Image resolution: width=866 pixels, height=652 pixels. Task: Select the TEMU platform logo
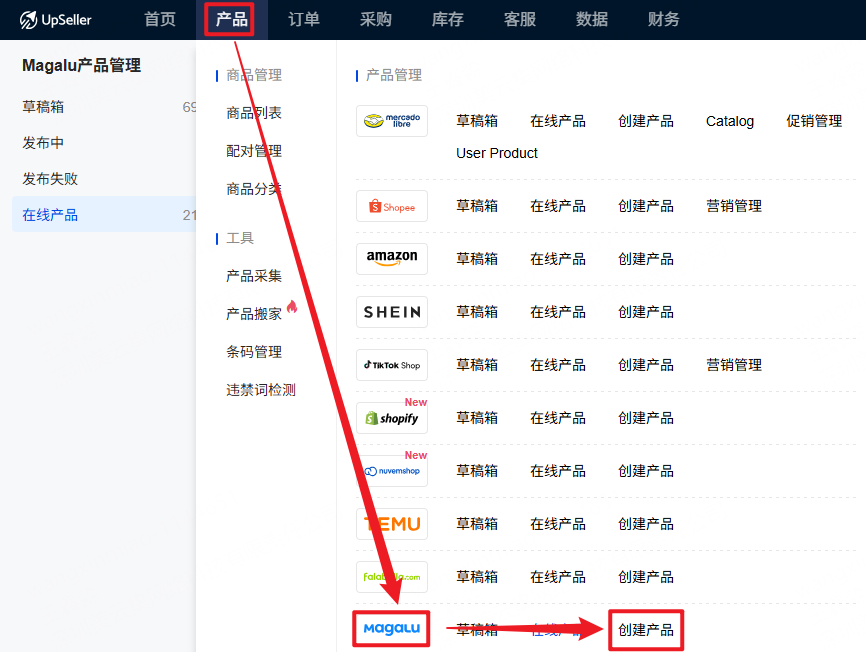point(392,524)
